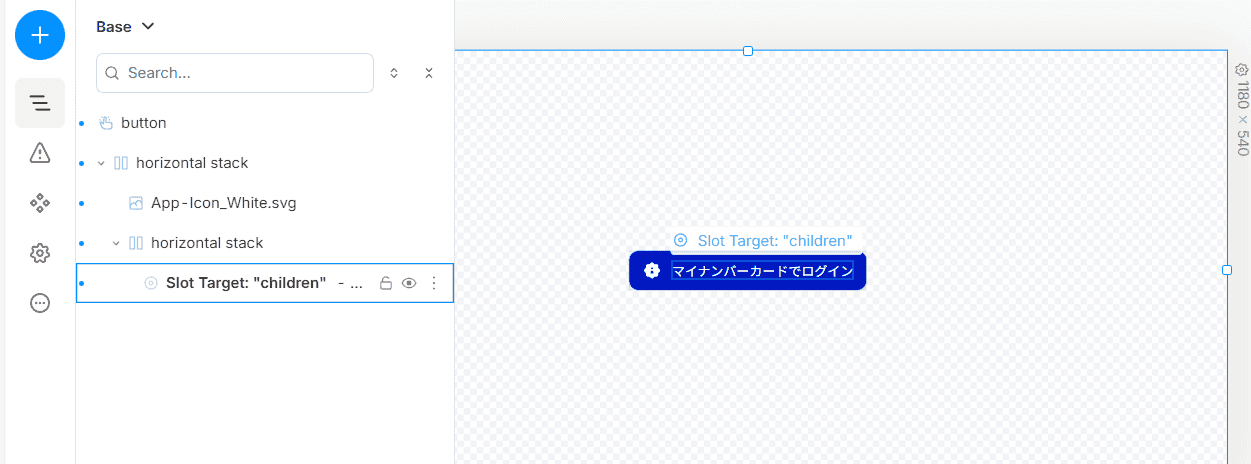Open the warnings triangle panel
The width and height of the screenshot is (1251, 464).
pos(40,153)
